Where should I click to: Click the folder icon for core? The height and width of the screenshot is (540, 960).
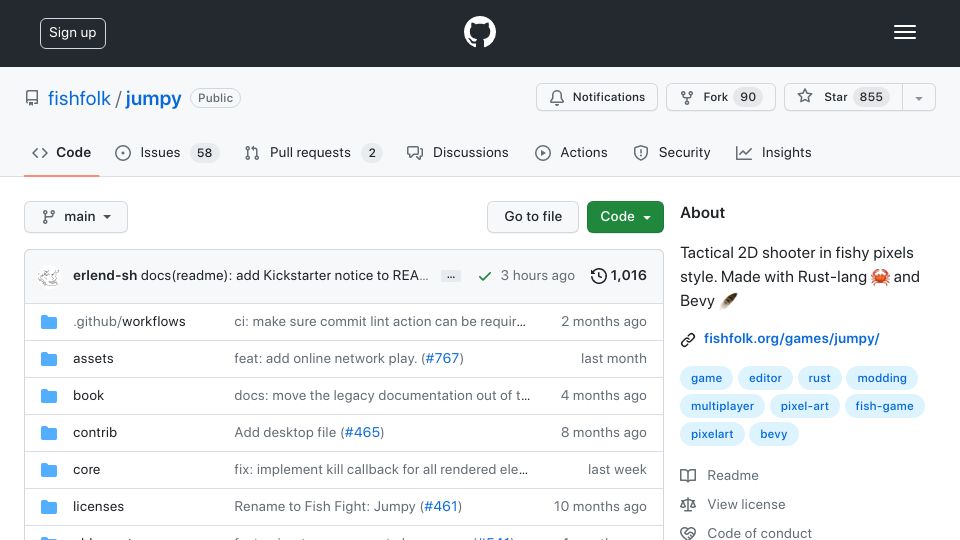coord(49,470)
